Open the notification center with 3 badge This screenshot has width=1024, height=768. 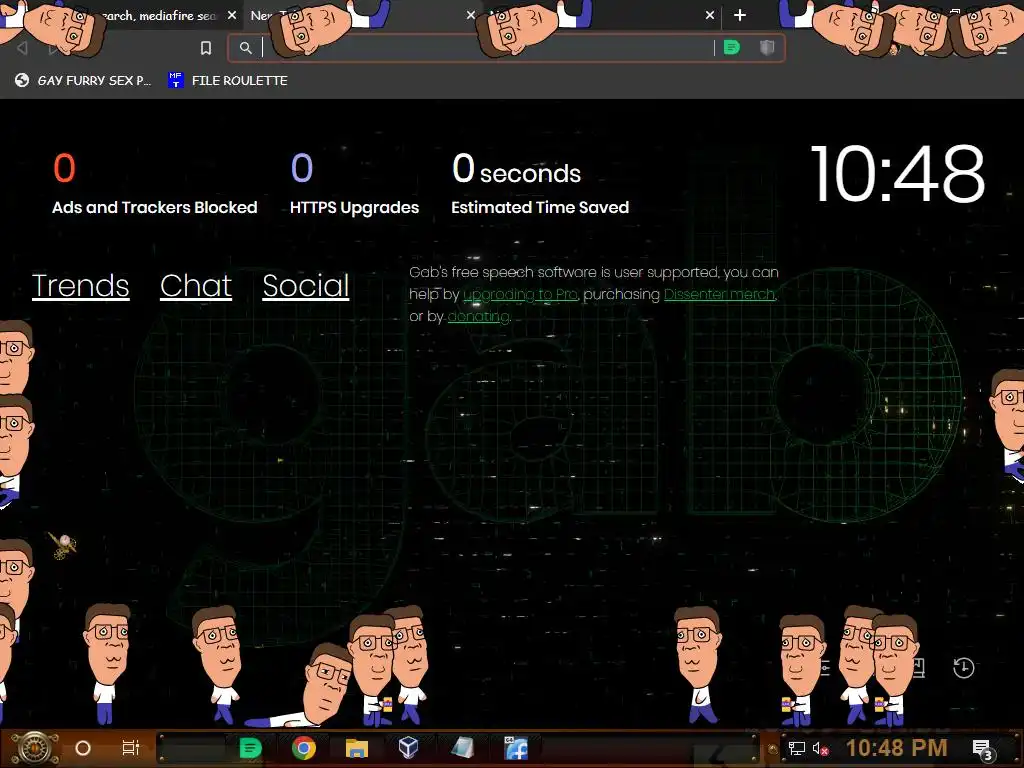pos(982,749)
